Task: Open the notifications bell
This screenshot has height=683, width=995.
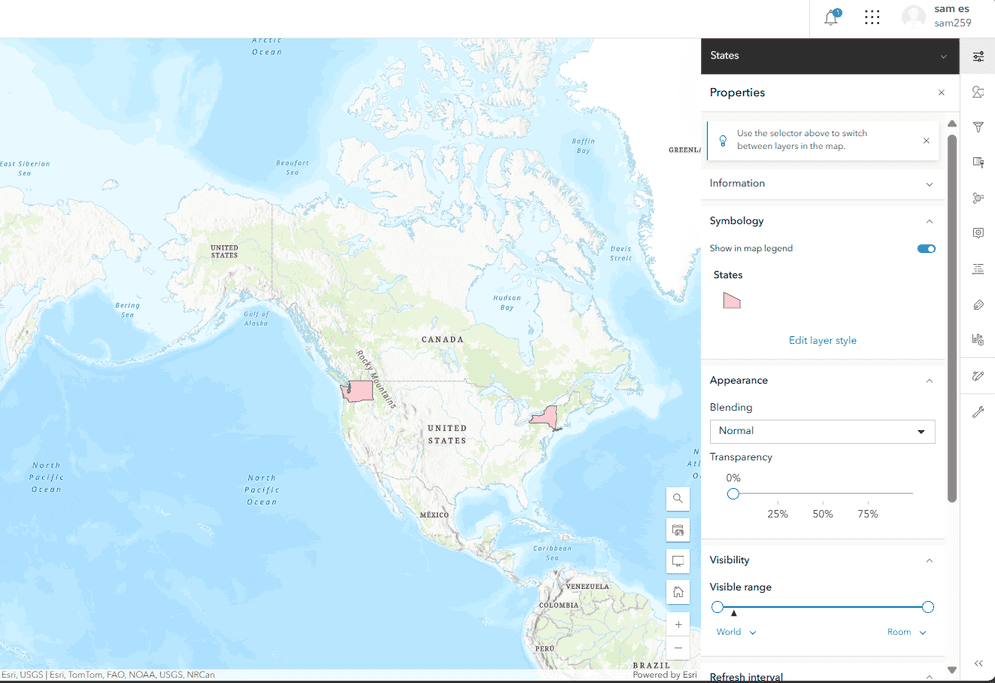Action: pos(831,18)
